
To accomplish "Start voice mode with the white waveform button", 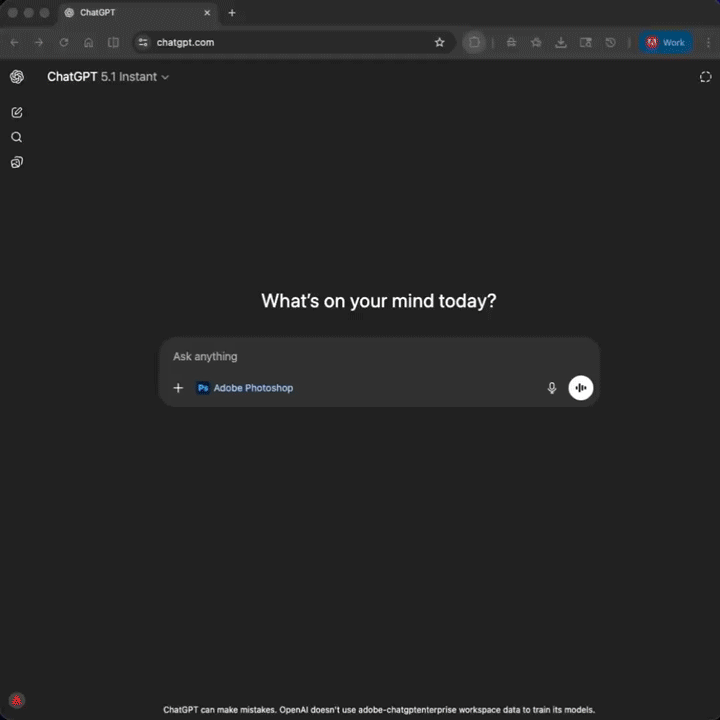I will coord(581,388).
